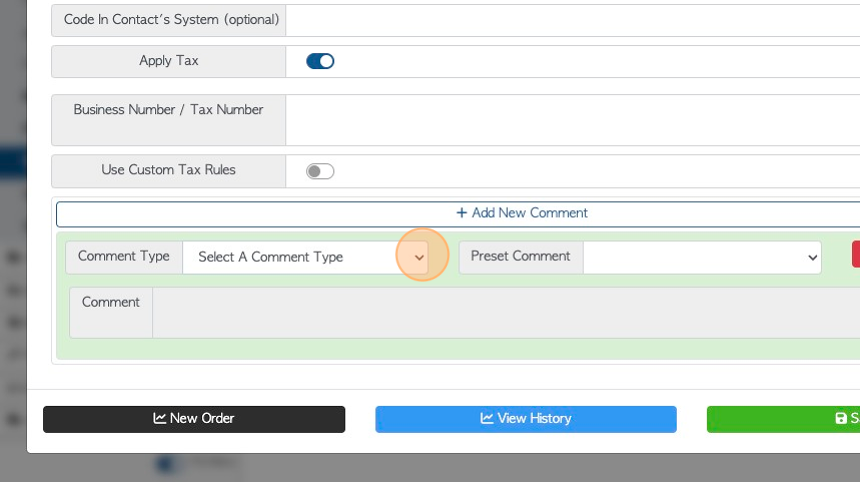Click the Comment Type field label
This screenshot has width=860, height=482.
(124, 257)
